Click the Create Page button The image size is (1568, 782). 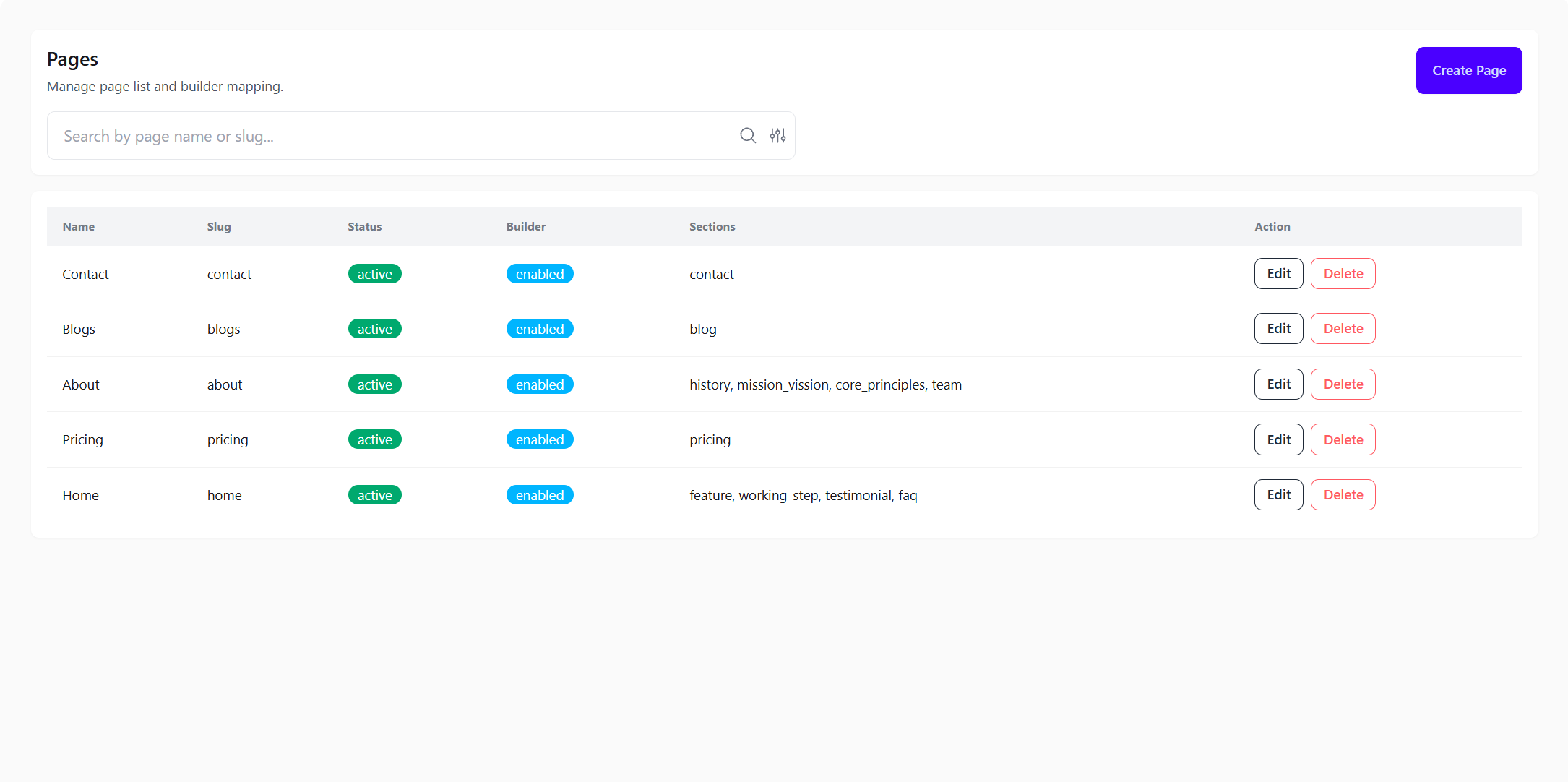tap(1469, 71)
